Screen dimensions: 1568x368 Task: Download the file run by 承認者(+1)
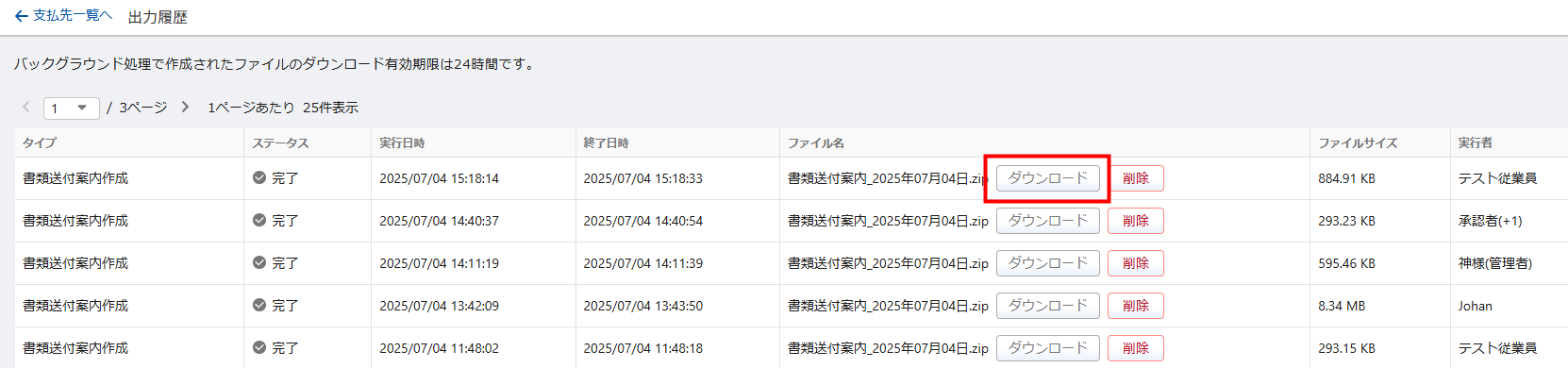pyautogui.click(x=1048, y=221)
